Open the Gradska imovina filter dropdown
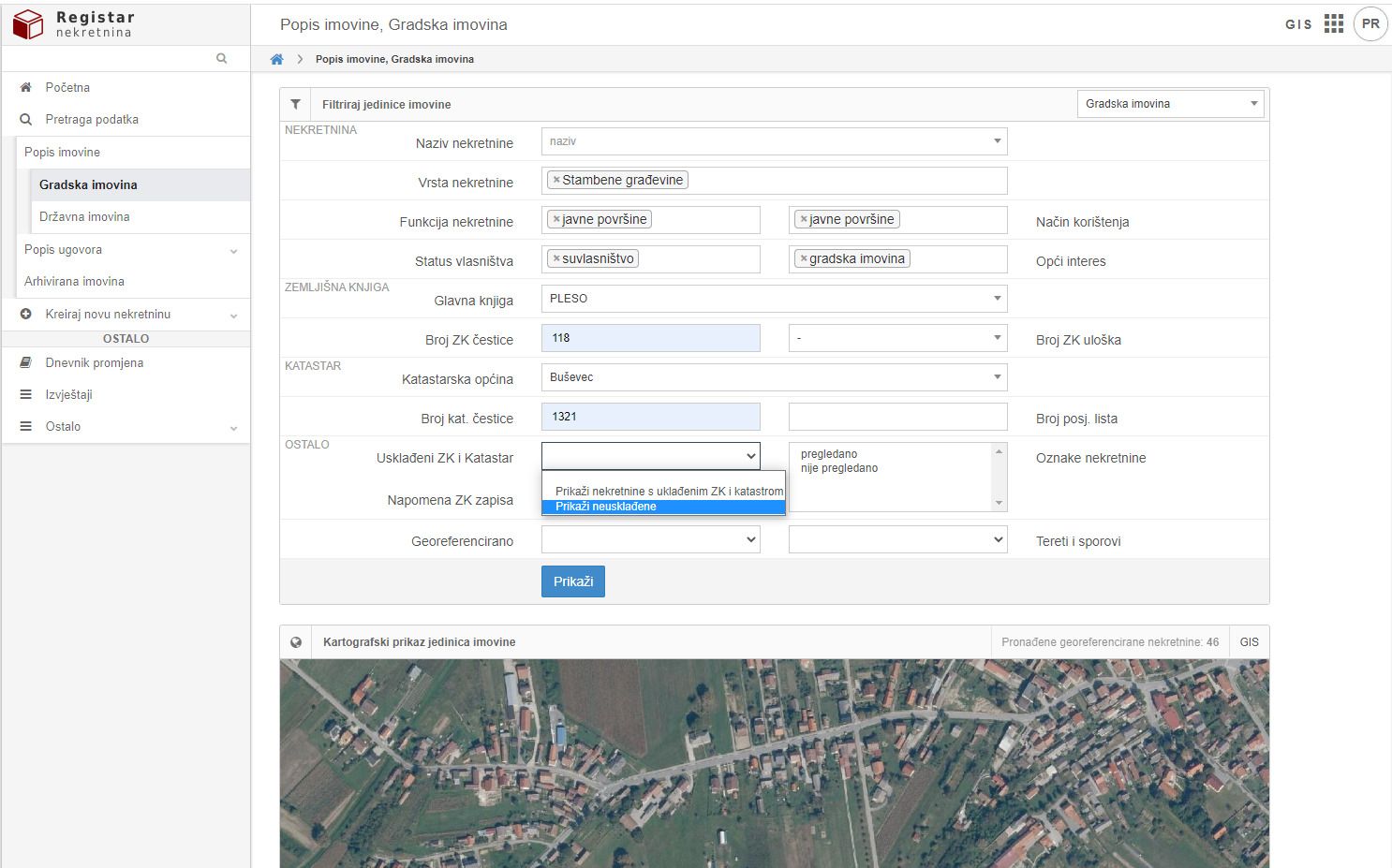This screenshot has width=1392, height=868. pyautogui.click(x=1170, y=104)
